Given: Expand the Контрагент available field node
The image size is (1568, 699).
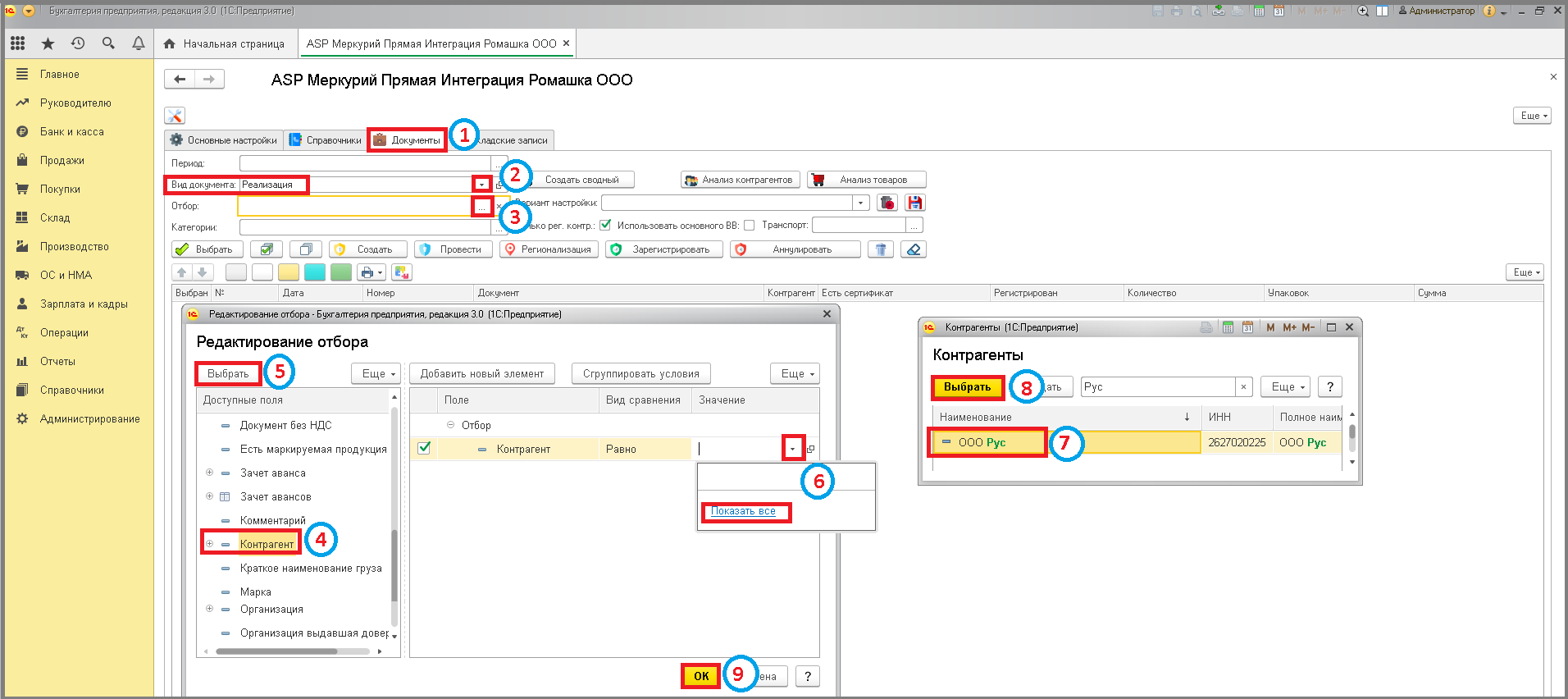Looking at the screenshot, I should tap(209, 543).
